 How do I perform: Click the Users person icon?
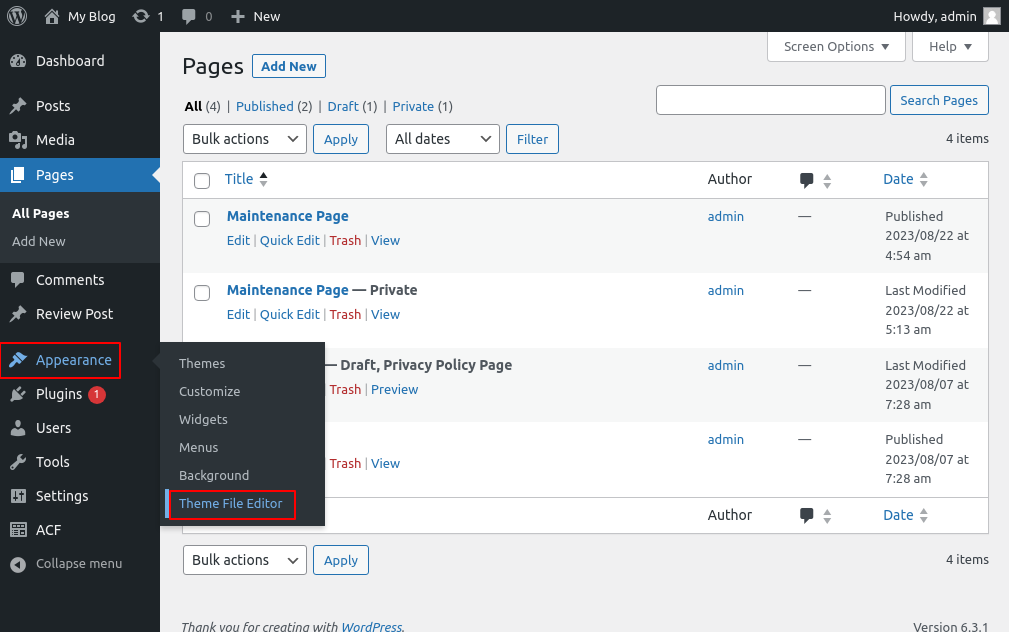tap(18, 428)
